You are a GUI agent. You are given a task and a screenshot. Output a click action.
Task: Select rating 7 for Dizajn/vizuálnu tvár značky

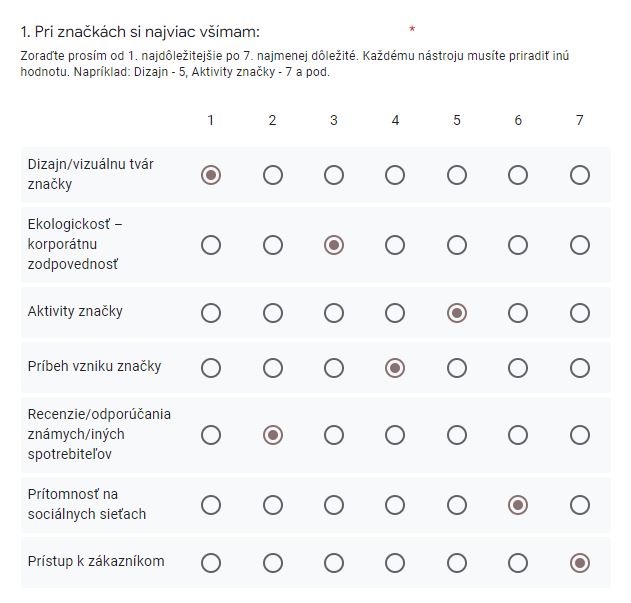click(579, 175)
